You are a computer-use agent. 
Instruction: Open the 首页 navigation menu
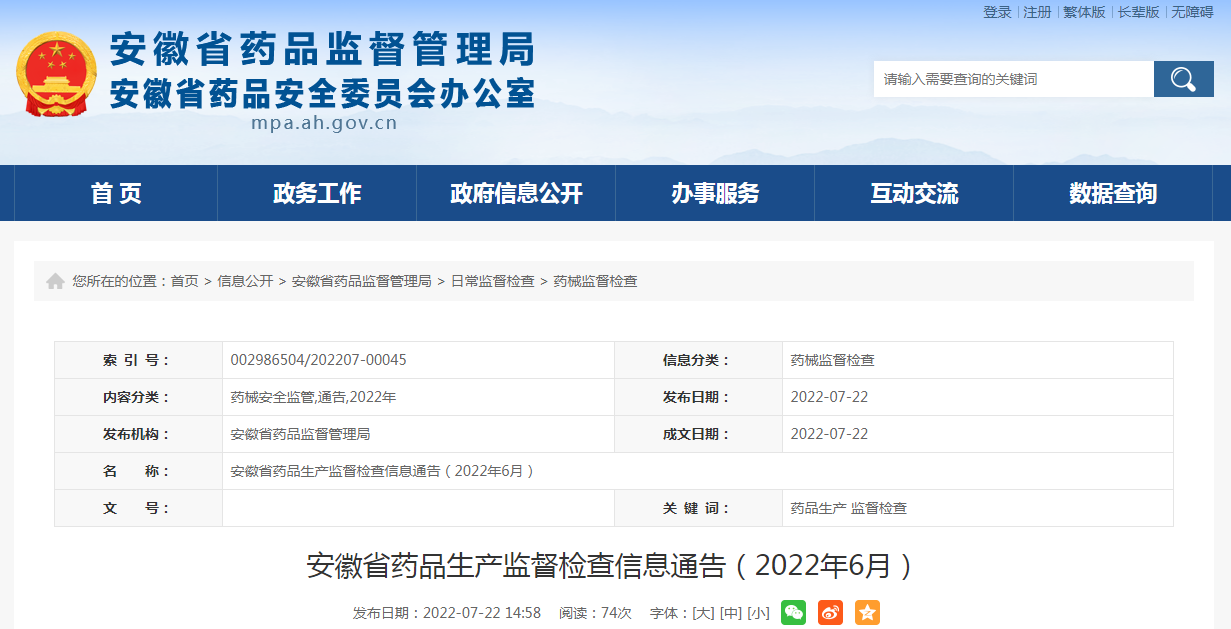coord(116,193)
